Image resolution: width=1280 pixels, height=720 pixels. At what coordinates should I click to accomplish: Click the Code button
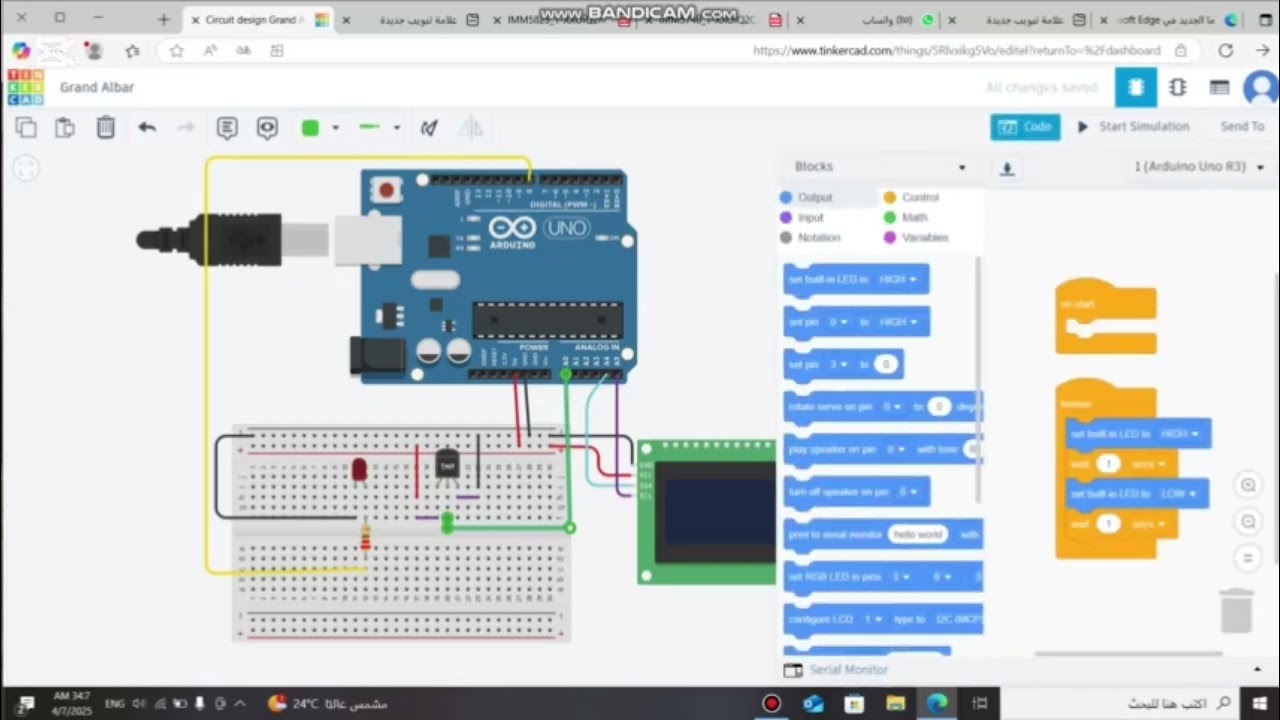click(x=1026, y=127)
